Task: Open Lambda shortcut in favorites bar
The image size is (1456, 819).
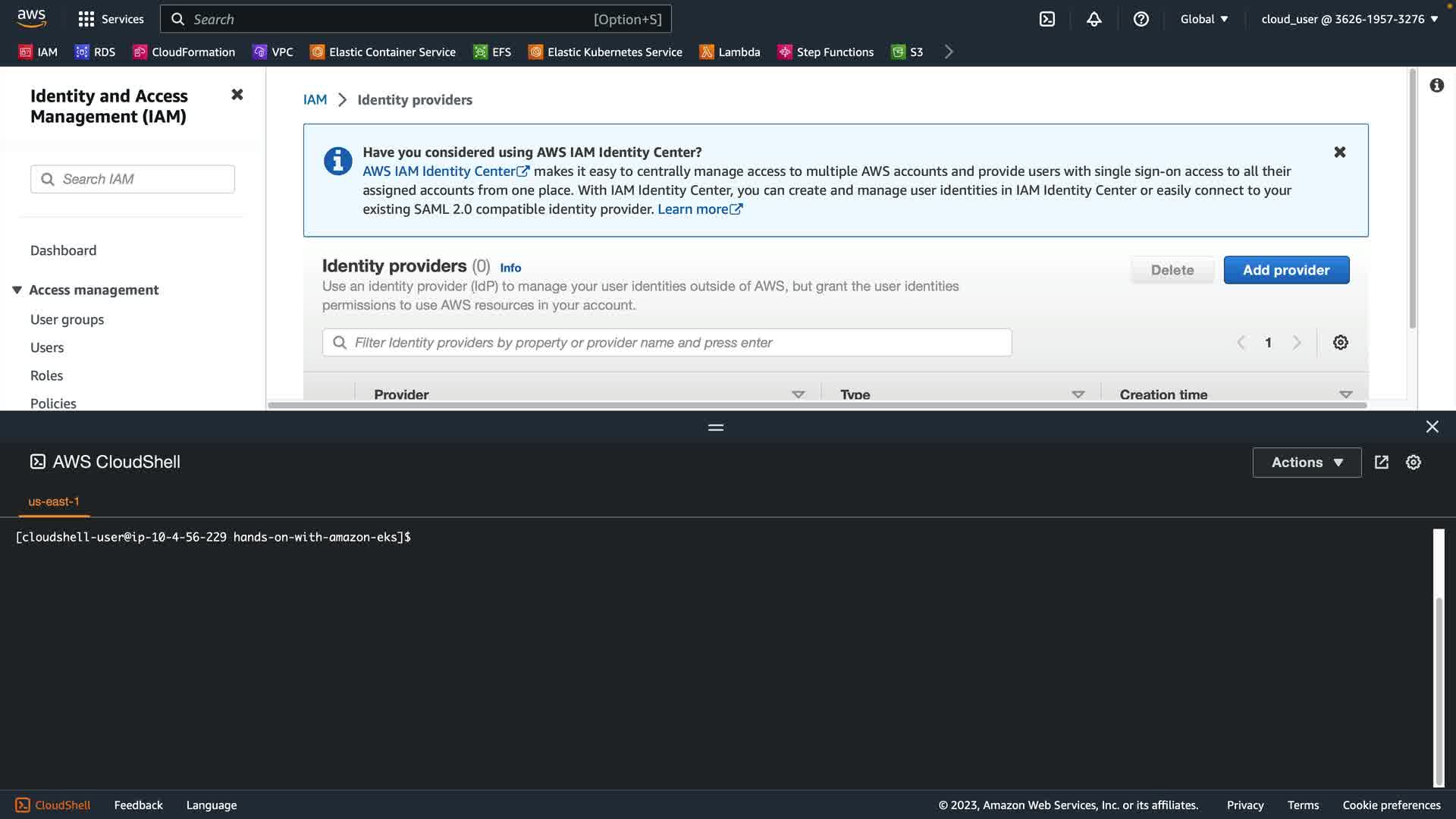Action: click(x=730, y=52)
